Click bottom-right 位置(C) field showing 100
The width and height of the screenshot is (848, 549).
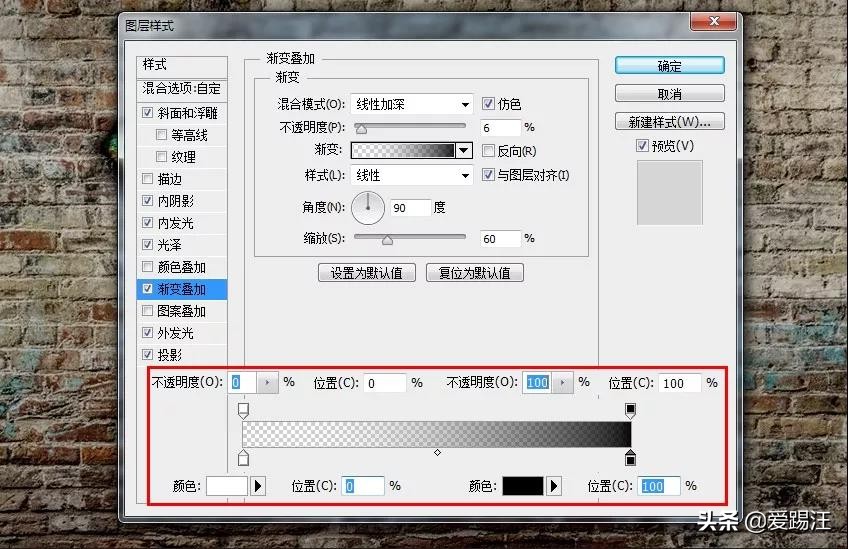click(659, 486)
